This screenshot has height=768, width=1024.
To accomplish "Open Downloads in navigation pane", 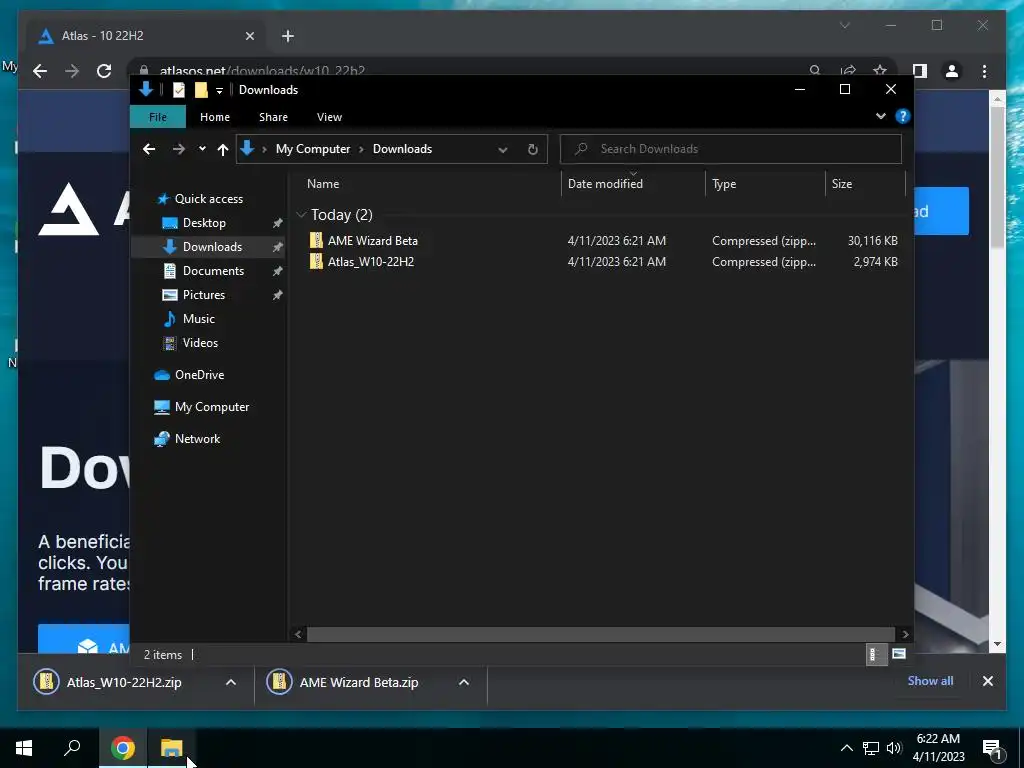I will coord(212,247).
